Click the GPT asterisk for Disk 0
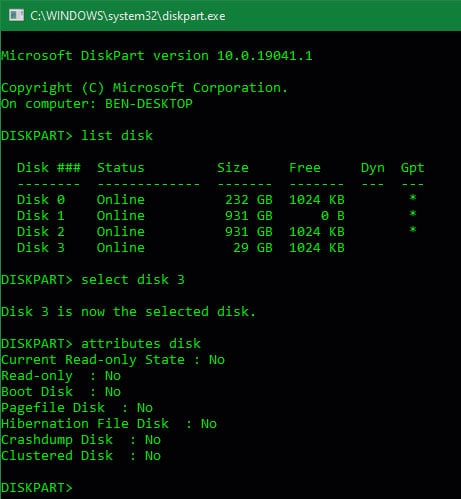 click(413, 198)
